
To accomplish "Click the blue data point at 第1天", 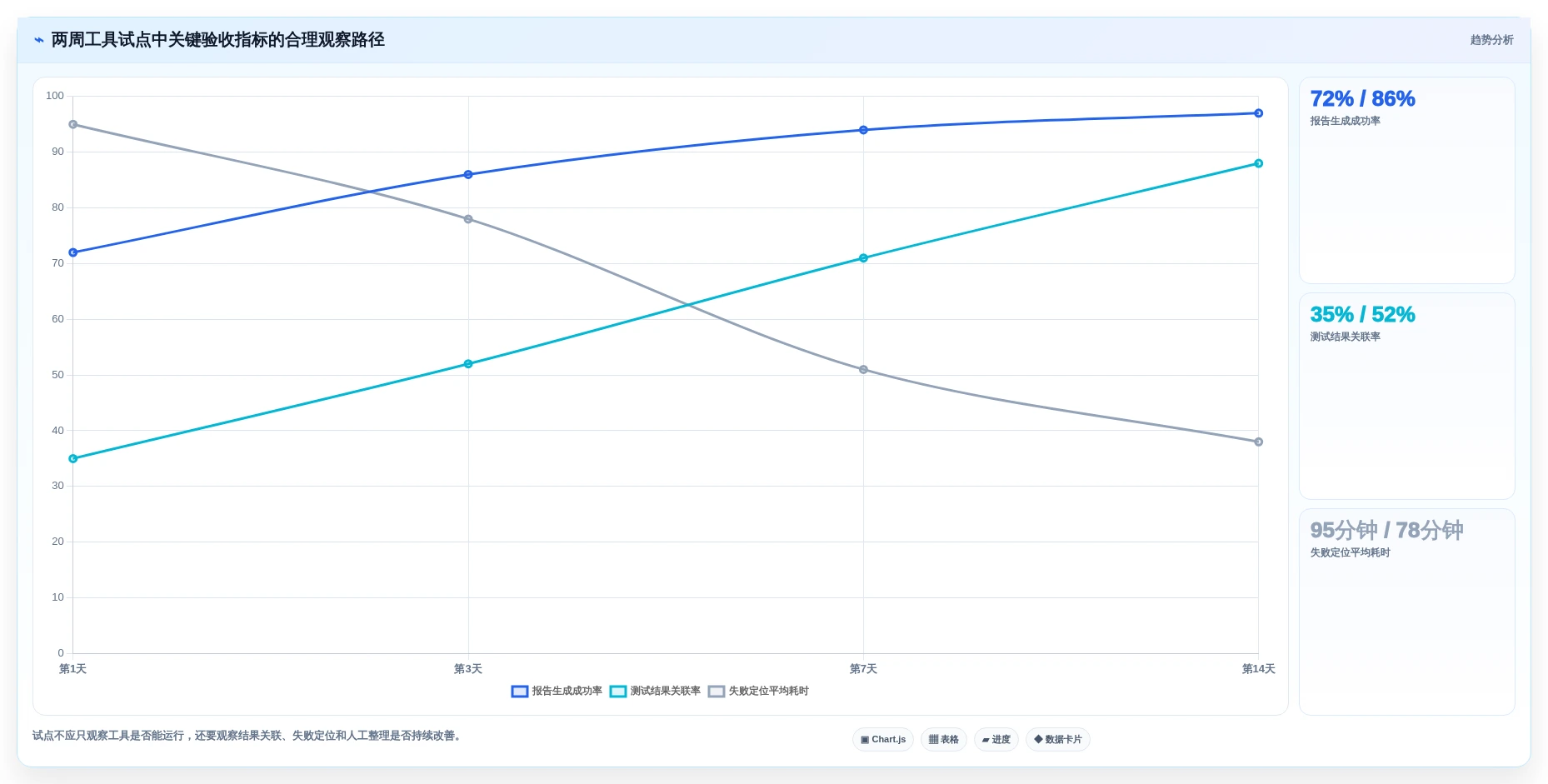I will (x=73, y=252).
